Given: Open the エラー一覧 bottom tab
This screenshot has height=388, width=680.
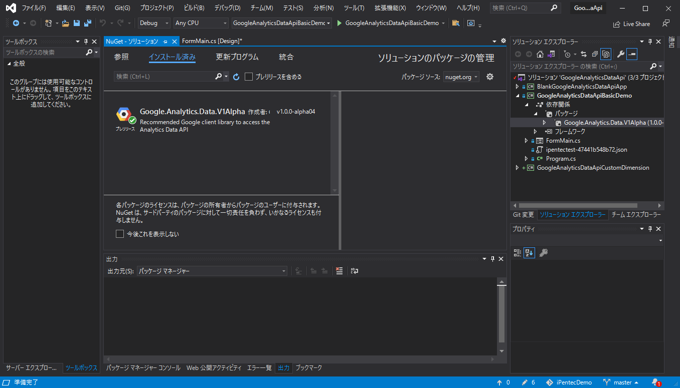Looking at the screenshot, I should 259,368.
